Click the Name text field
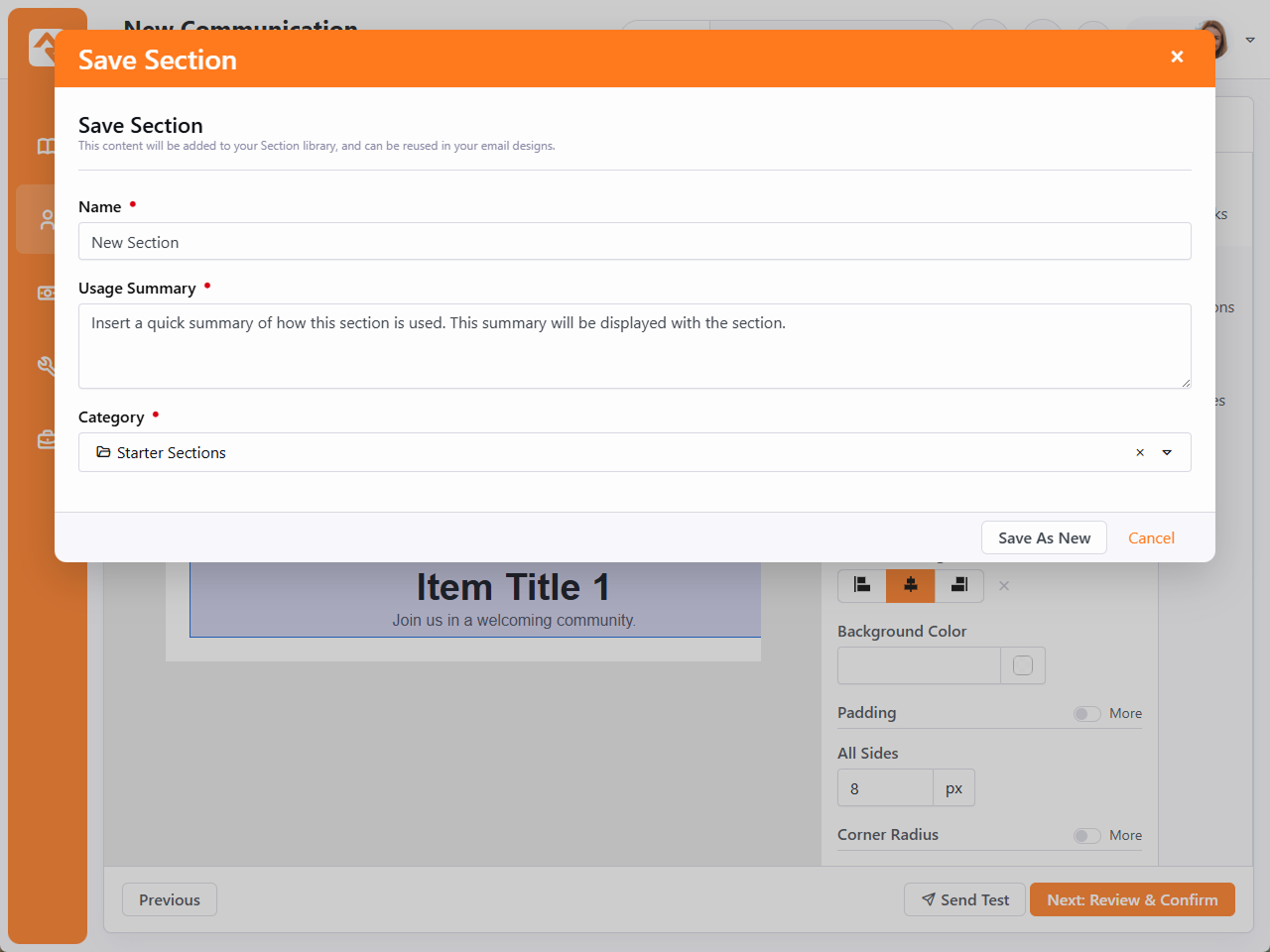Screen dimensions: 1270x952 [634, 242]
